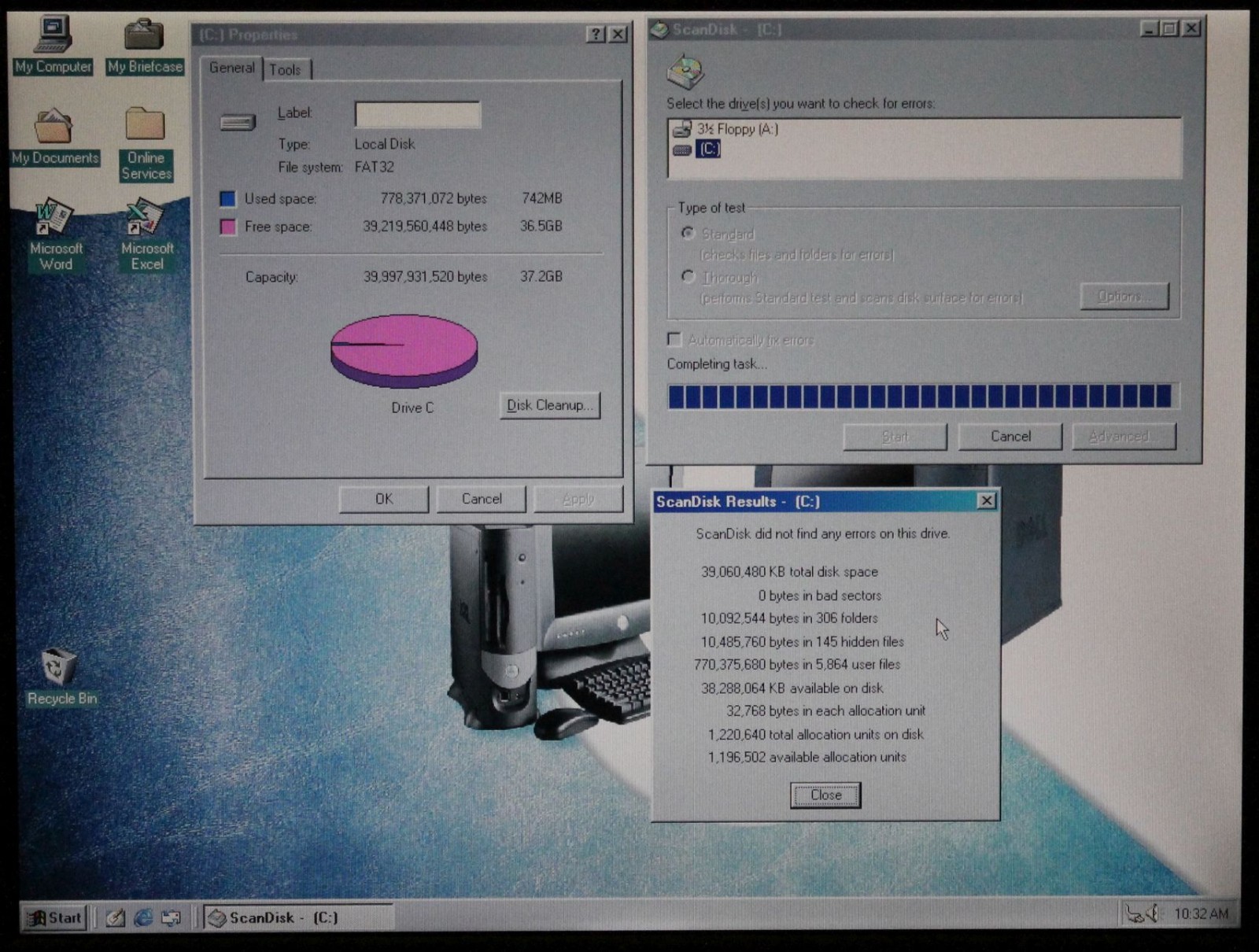Select the Thorough test radio button
Screen dimensions: 1259x952
tap(688, 277)
